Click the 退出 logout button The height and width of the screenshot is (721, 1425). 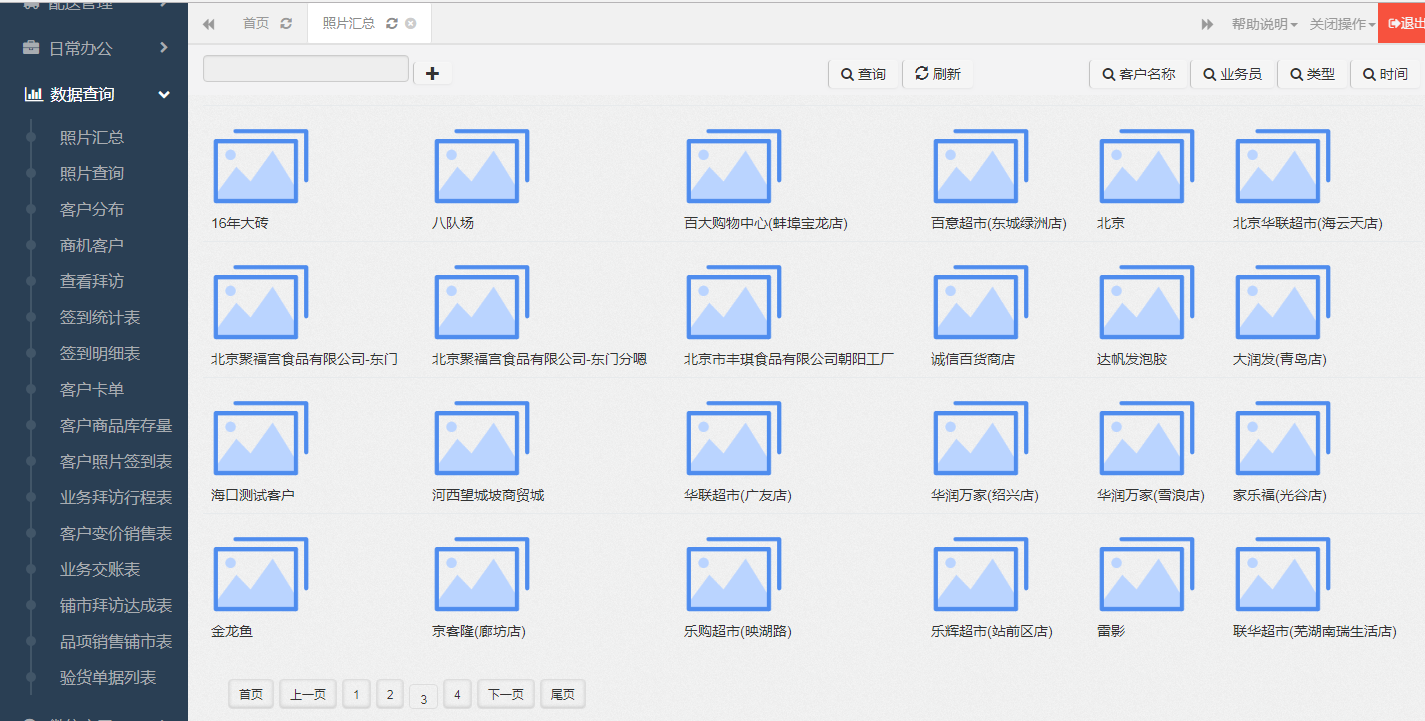click(1402, 23)
